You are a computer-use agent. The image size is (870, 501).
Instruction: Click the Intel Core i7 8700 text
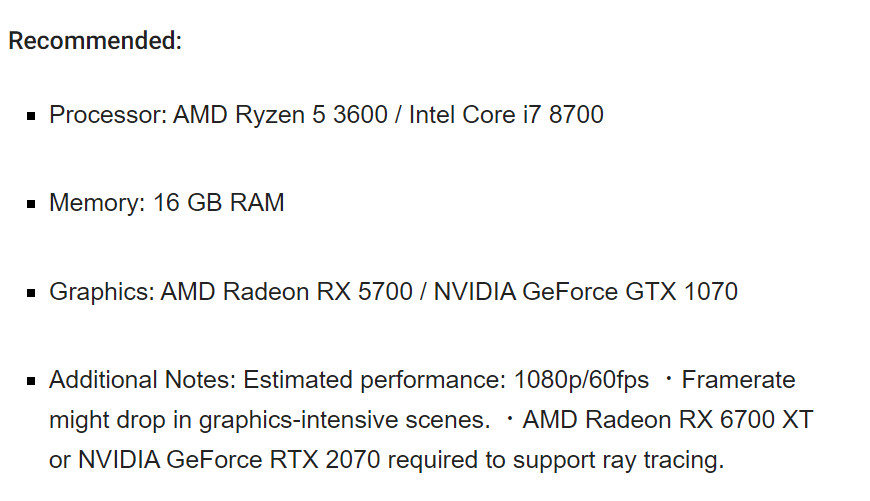click(506, 115)
